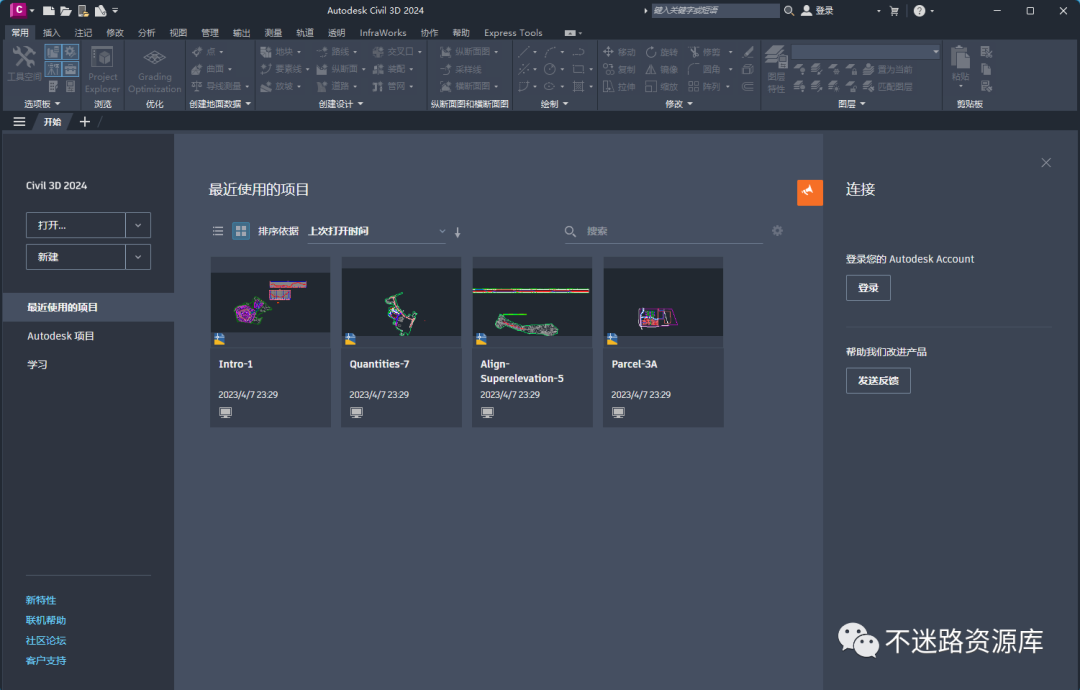1080x690 pixels.
Task: Click the Move (移动) tool
Action: [x=619, y=52]
